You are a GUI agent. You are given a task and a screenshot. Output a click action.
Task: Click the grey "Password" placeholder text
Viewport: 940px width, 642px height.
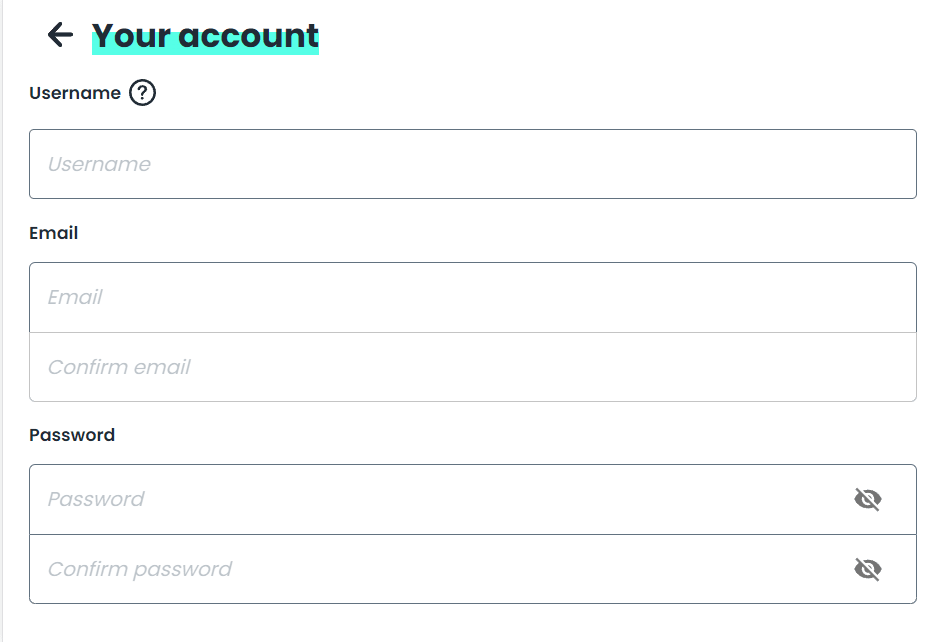96,499
